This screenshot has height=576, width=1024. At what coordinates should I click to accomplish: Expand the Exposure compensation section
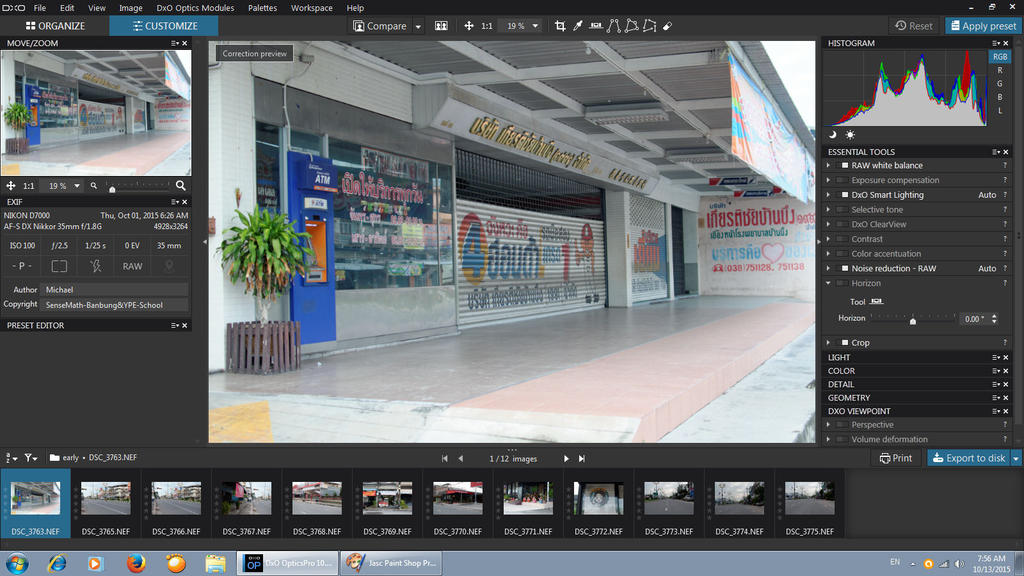[828, 181]
